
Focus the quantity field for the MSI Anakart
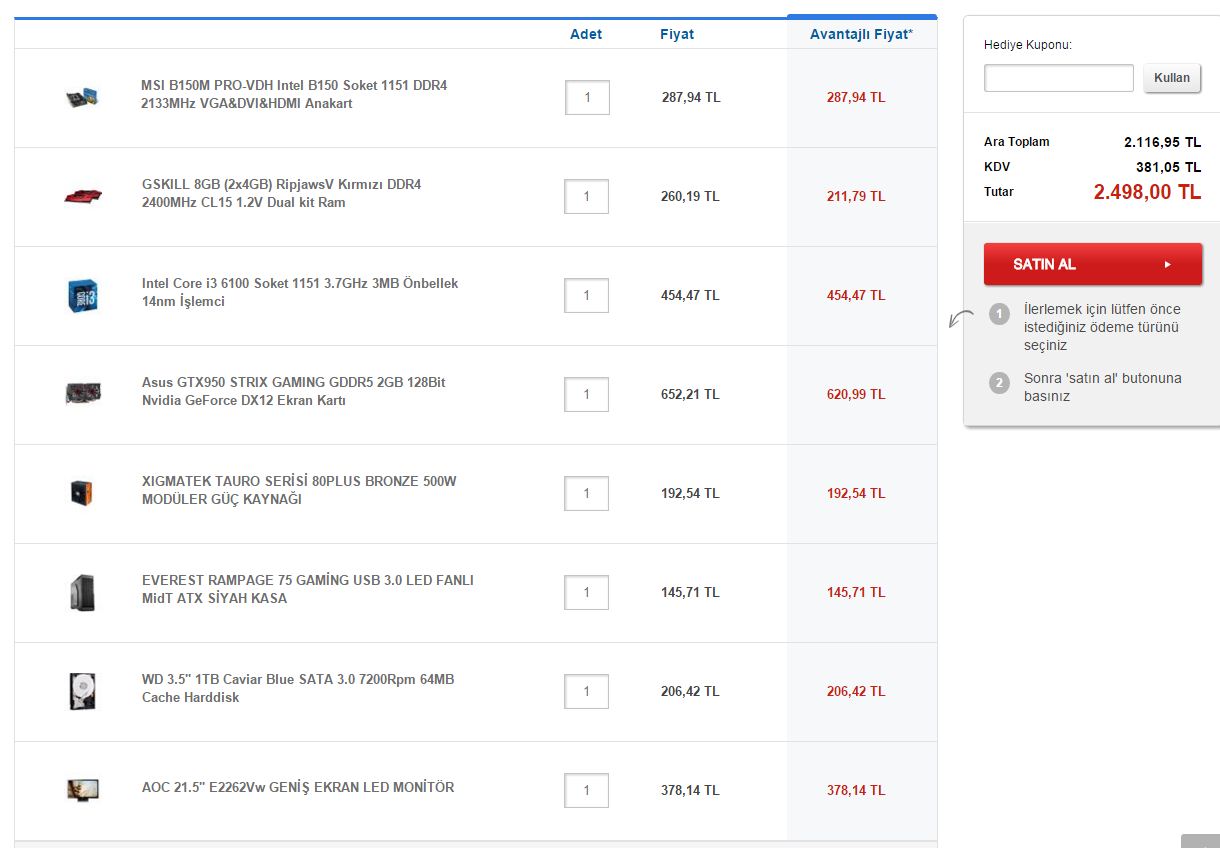(x=587, y=98)
